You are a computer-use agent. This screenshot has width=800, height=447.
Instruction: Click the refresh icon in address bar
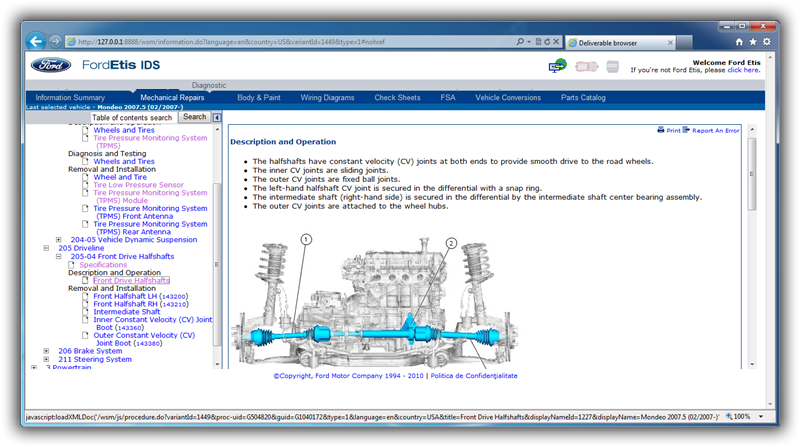click(x=547, y=42)
